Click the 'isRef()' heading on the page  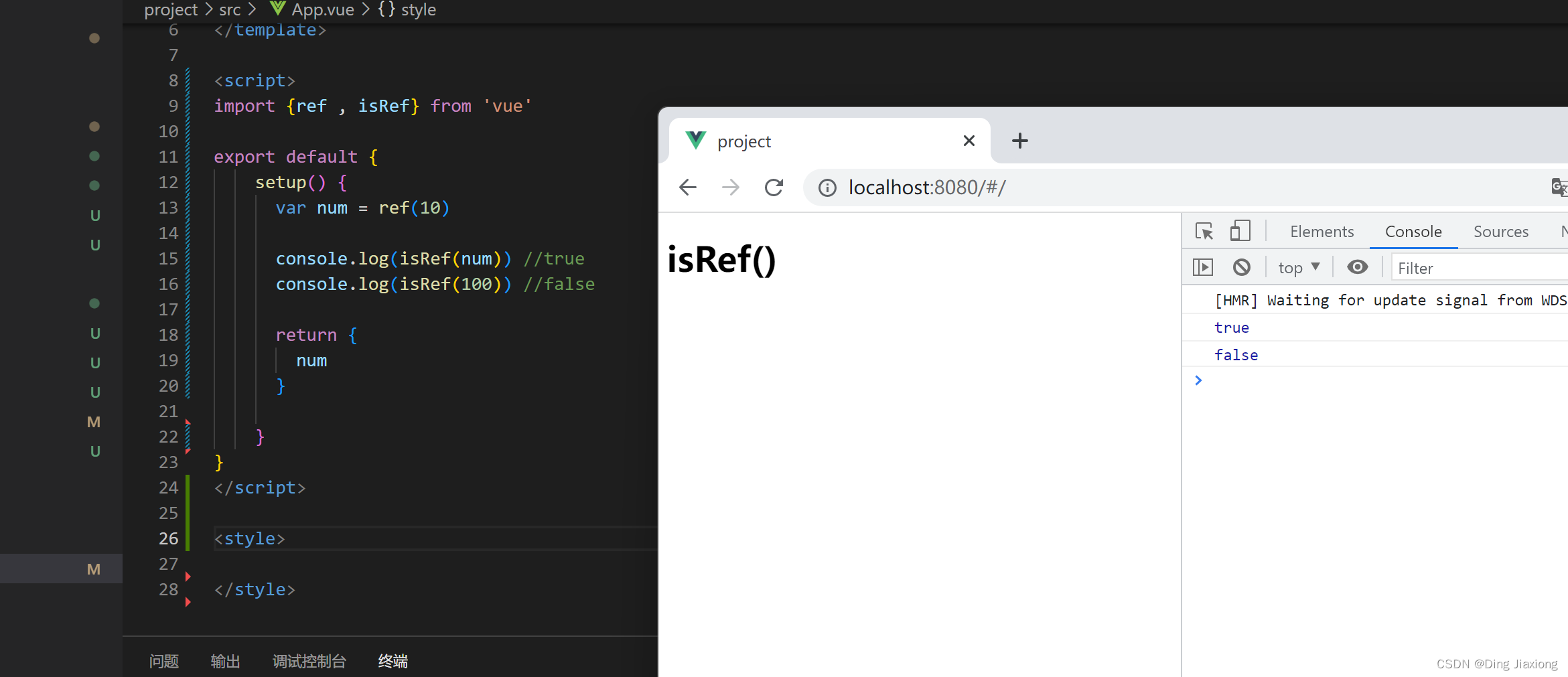pos(721,260)
